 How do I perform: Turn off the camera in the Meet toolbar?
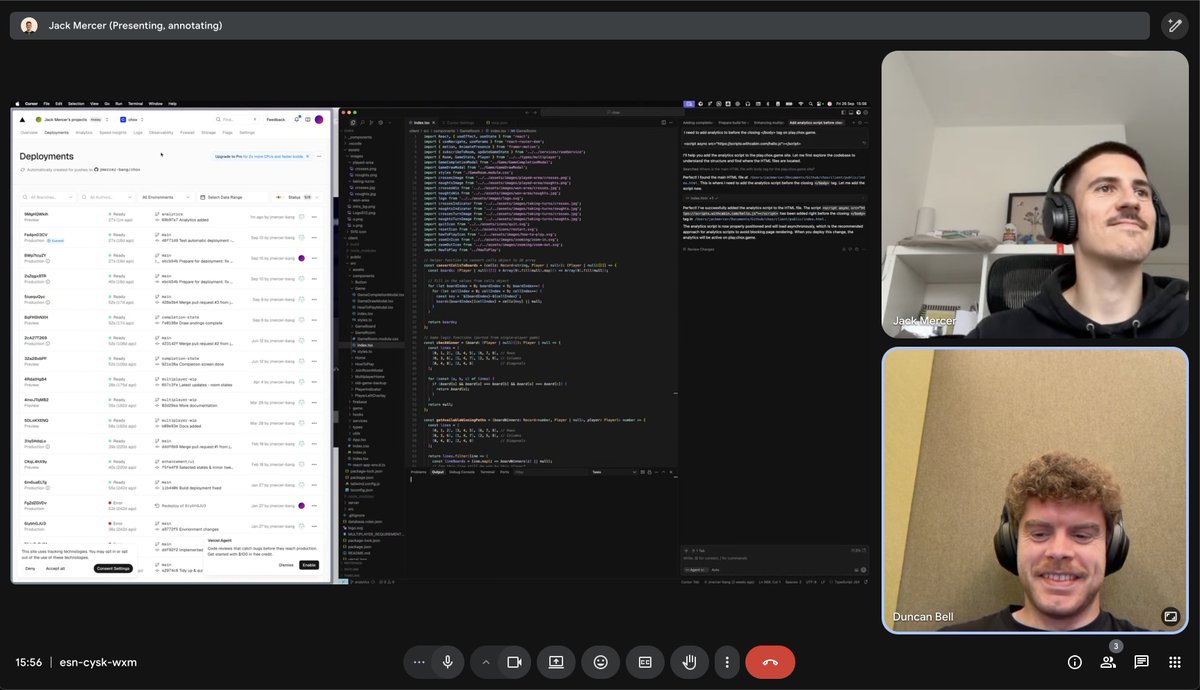[x=515, y=662]
